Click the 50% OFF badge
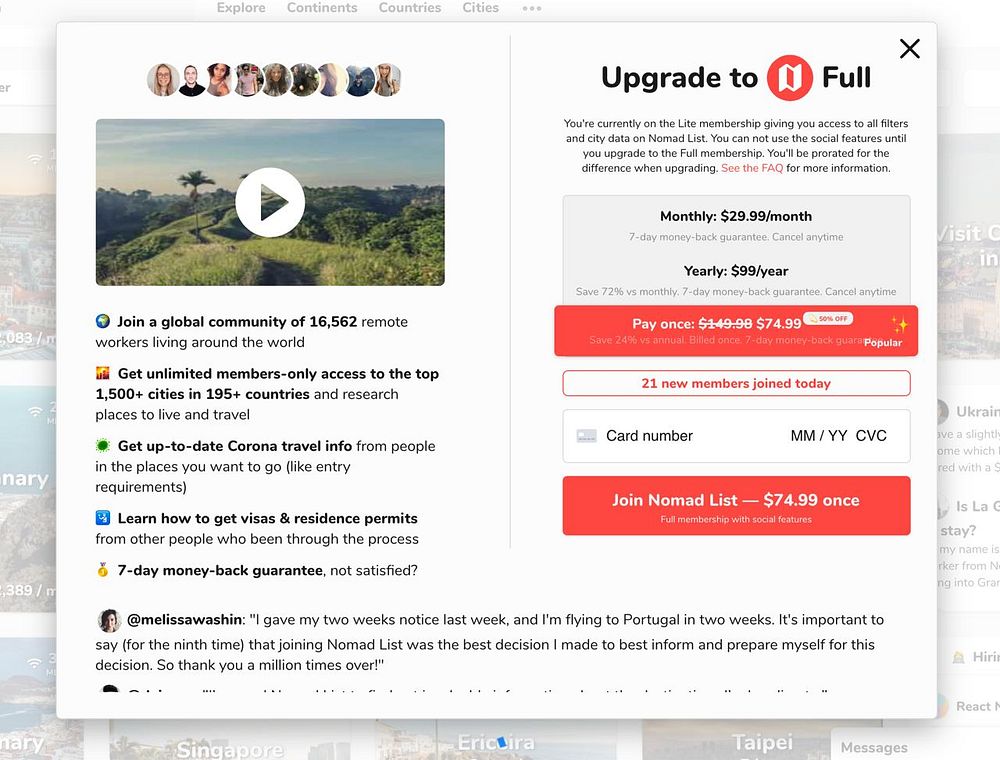Viewport: 1000px width, 760px height. coord(828,318)
